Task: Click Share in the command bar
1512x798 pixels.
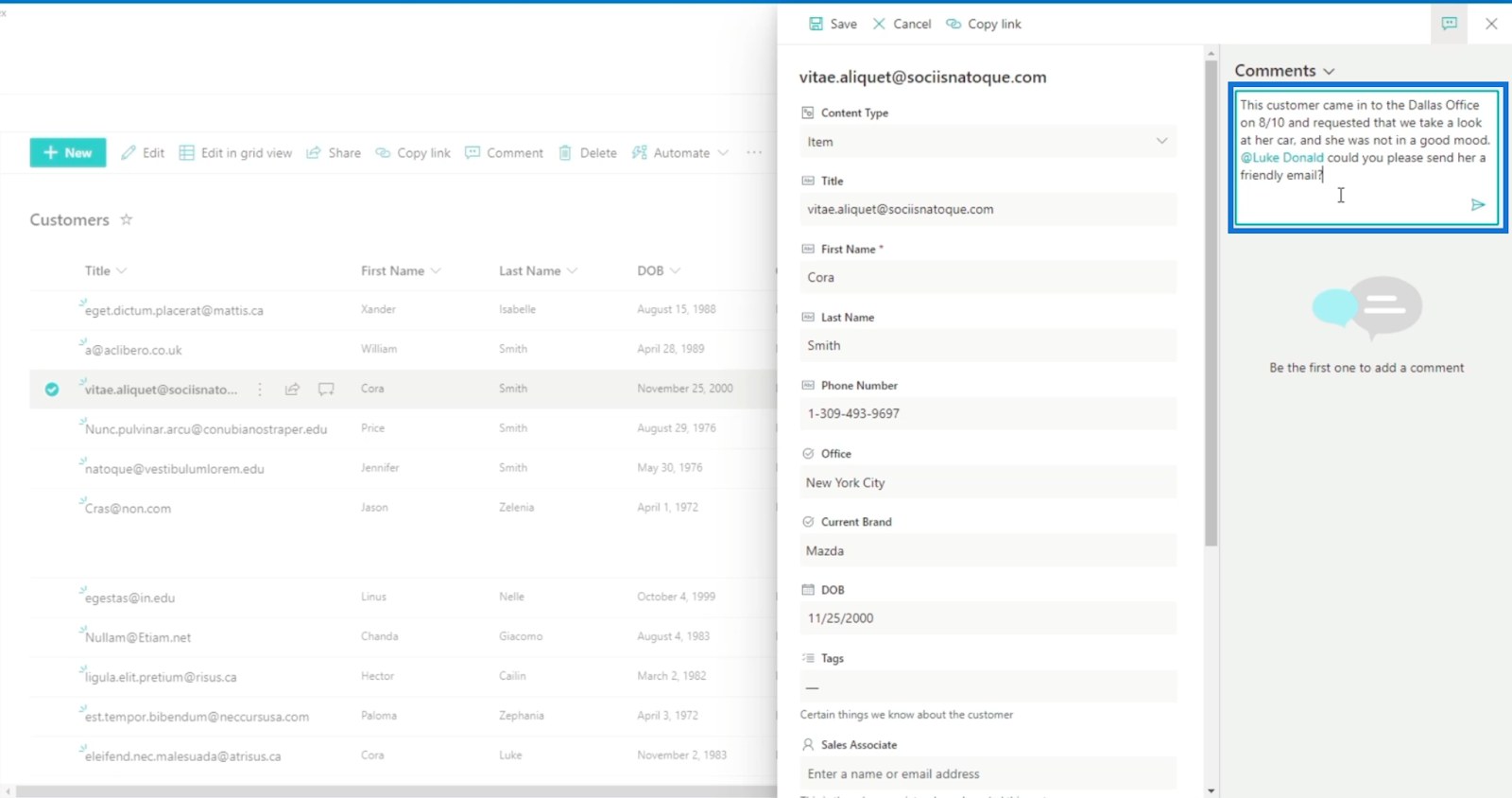Action: (x=334, y=152)
